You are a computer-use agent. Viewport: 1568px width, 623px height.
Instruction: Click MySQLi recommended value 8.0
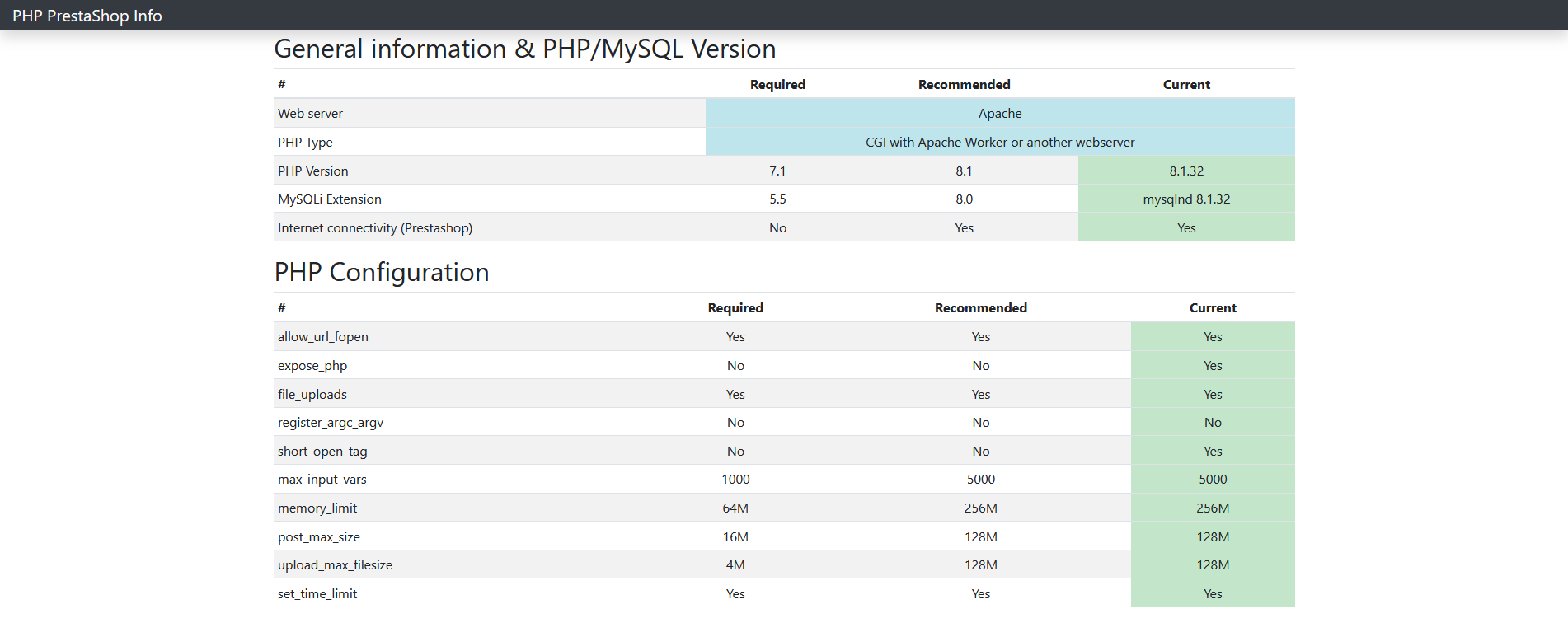[x=965, y=199]
